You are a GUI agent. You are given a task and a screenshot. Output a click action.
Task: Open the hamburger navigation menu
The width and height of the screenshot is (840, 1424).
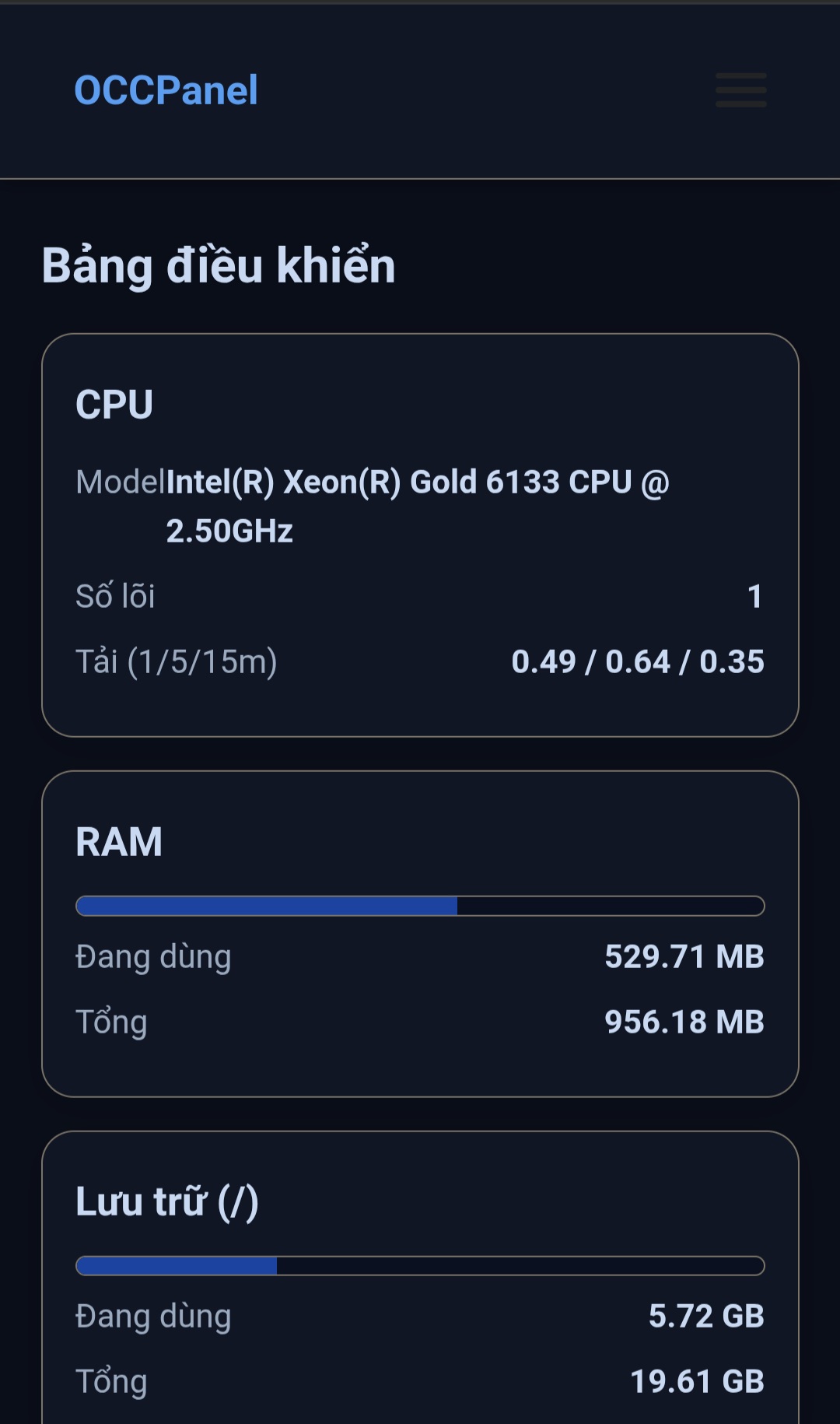[740, 90]
